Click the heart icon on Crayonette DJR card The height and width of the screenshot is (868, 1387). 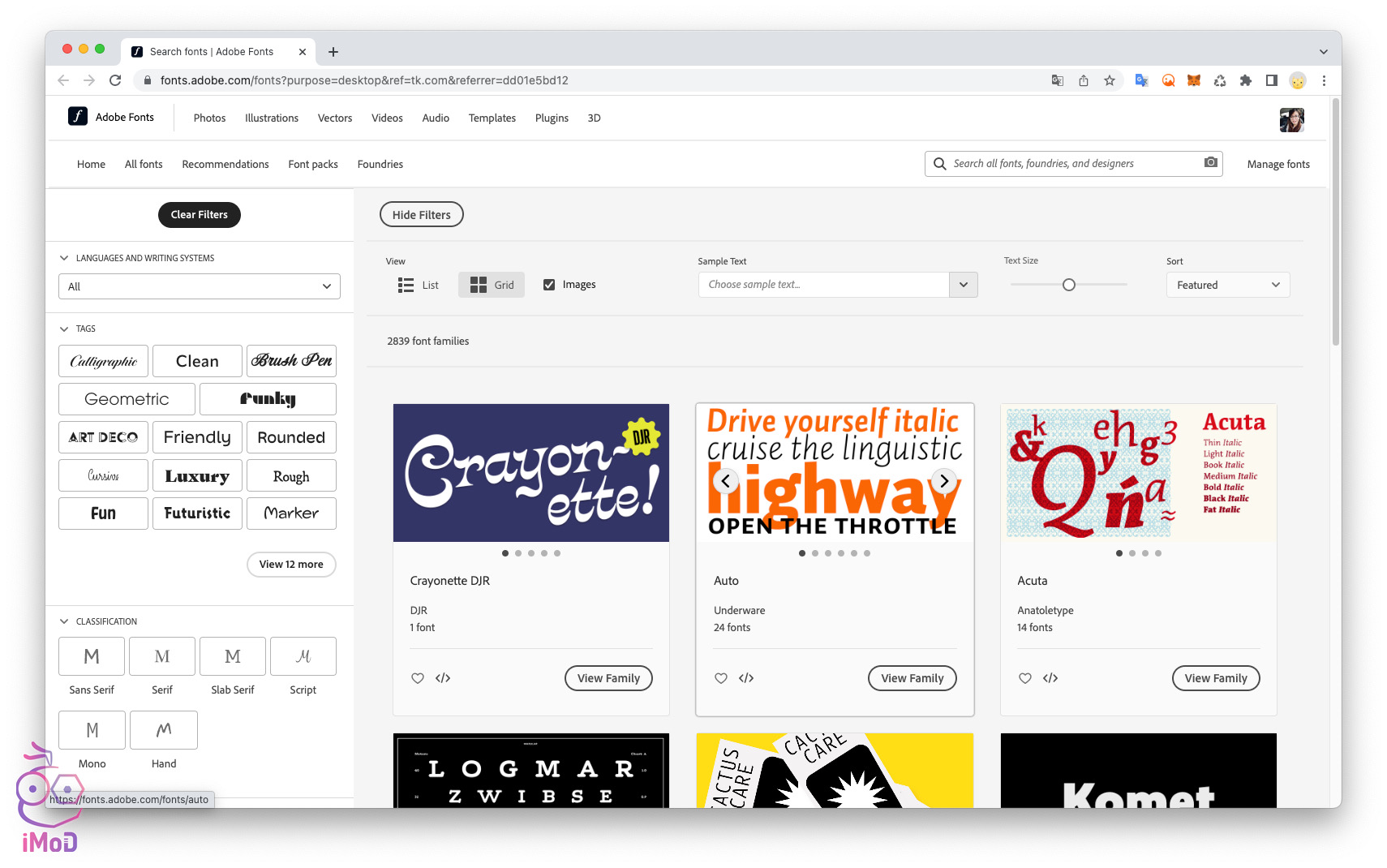tap(417, 678)
